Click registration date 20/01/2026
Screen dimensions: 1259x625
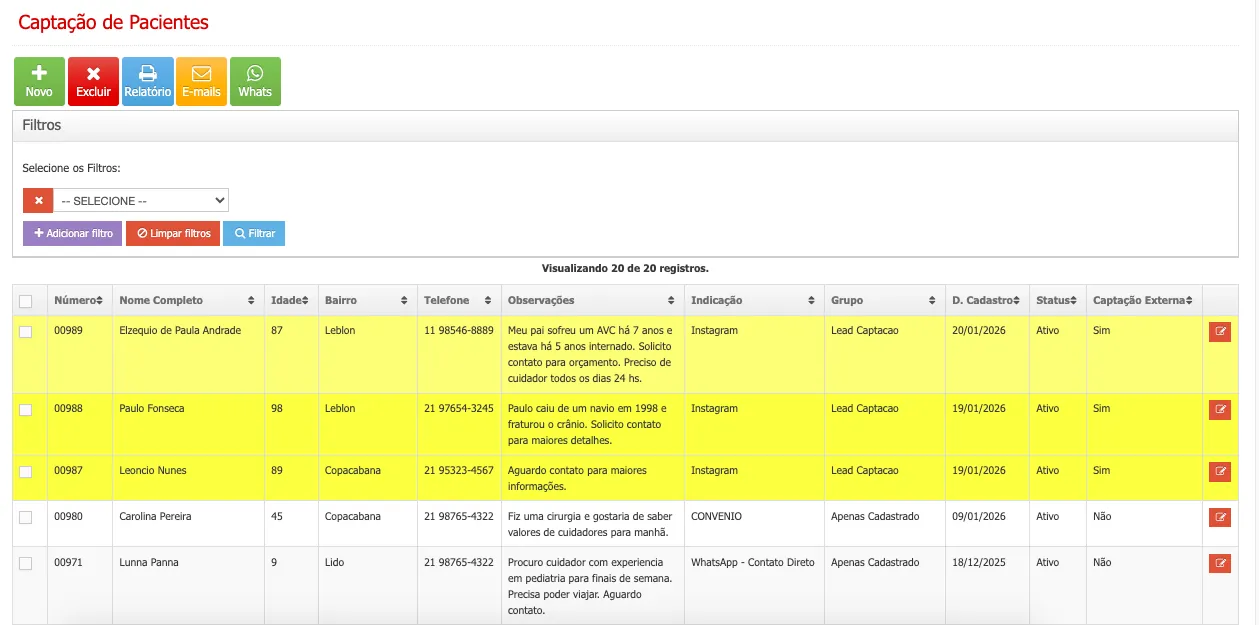click(x=977, y=330)
